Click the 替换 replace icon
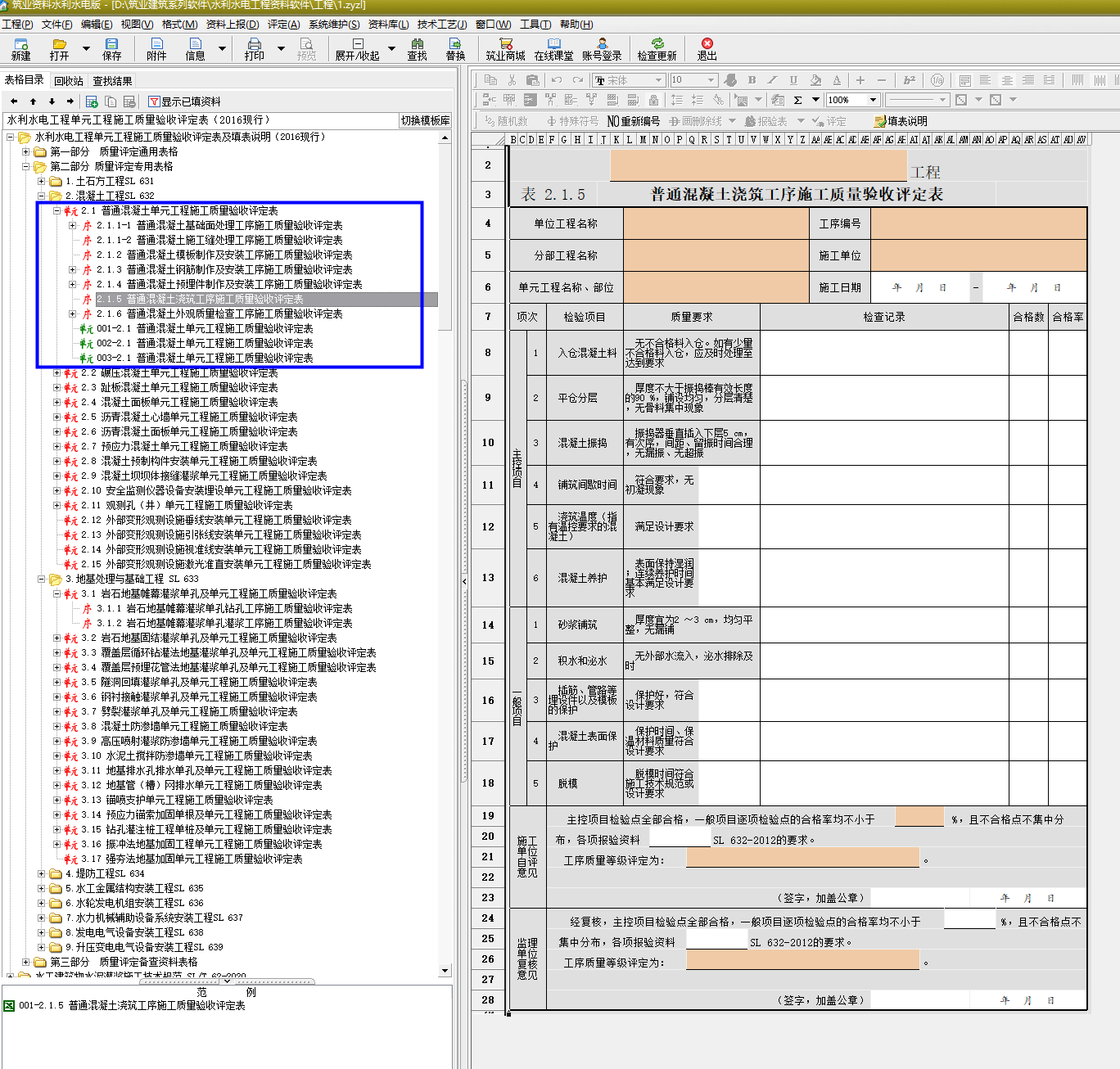The image size is (1120, 1069). [455, 49]
